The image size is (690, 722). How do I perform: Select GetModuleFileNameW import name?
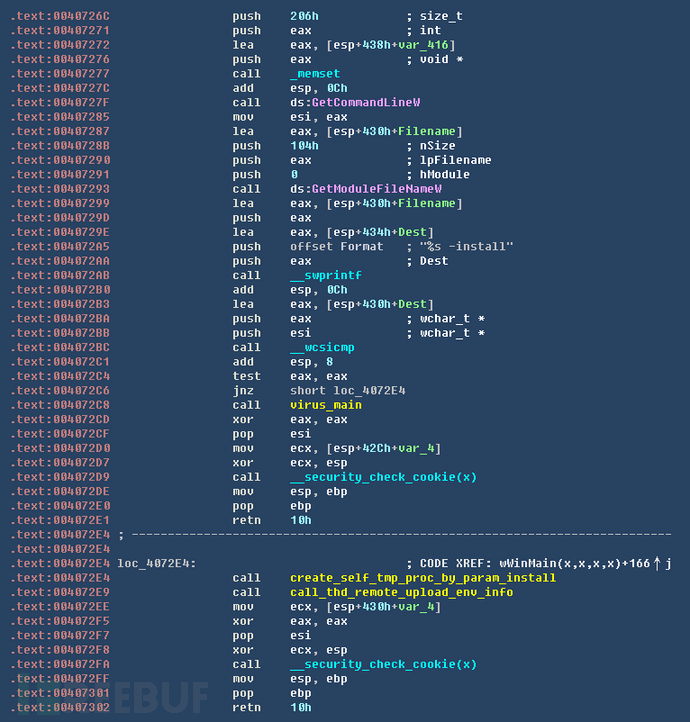[x=377, y=189]
